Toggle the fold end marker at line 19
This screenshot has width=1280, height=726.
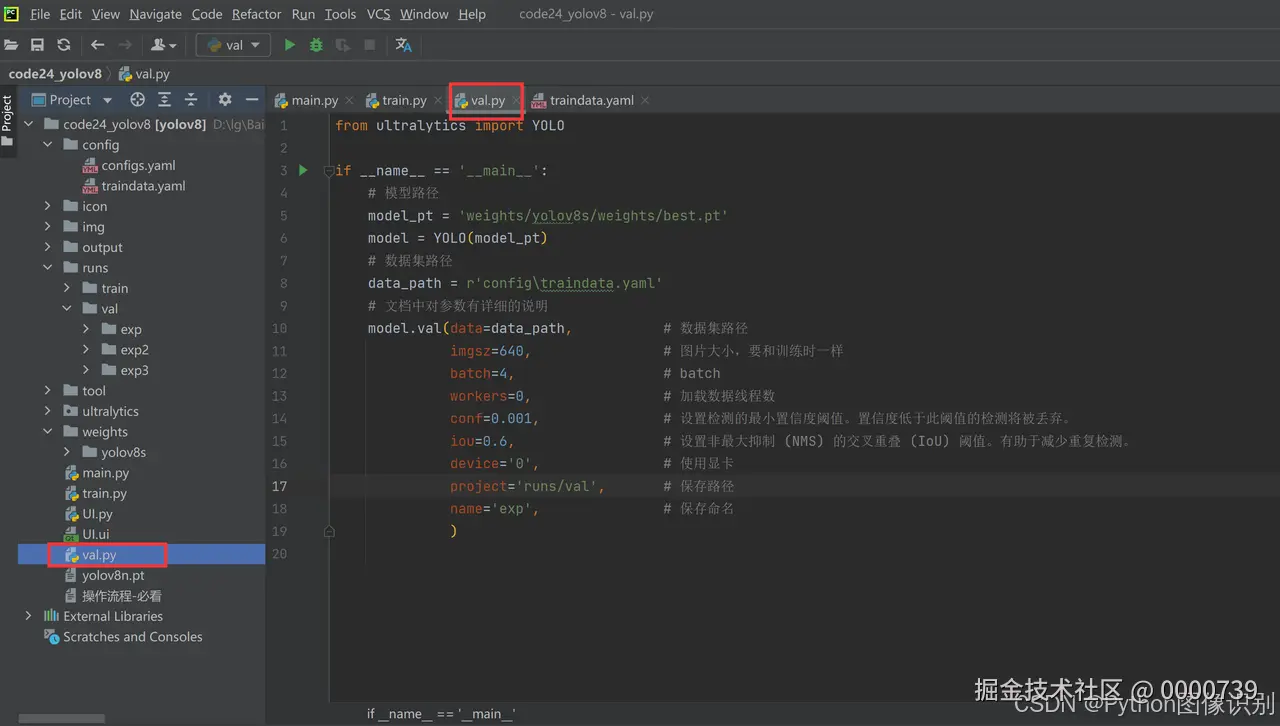click(329, 531)
